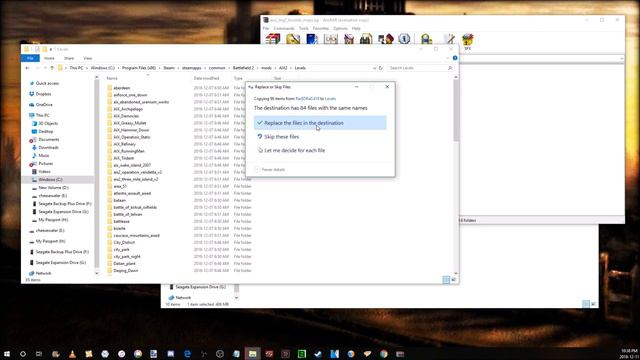
Task: Open the Windows Start menu
Action: click(x=7, y=353)
